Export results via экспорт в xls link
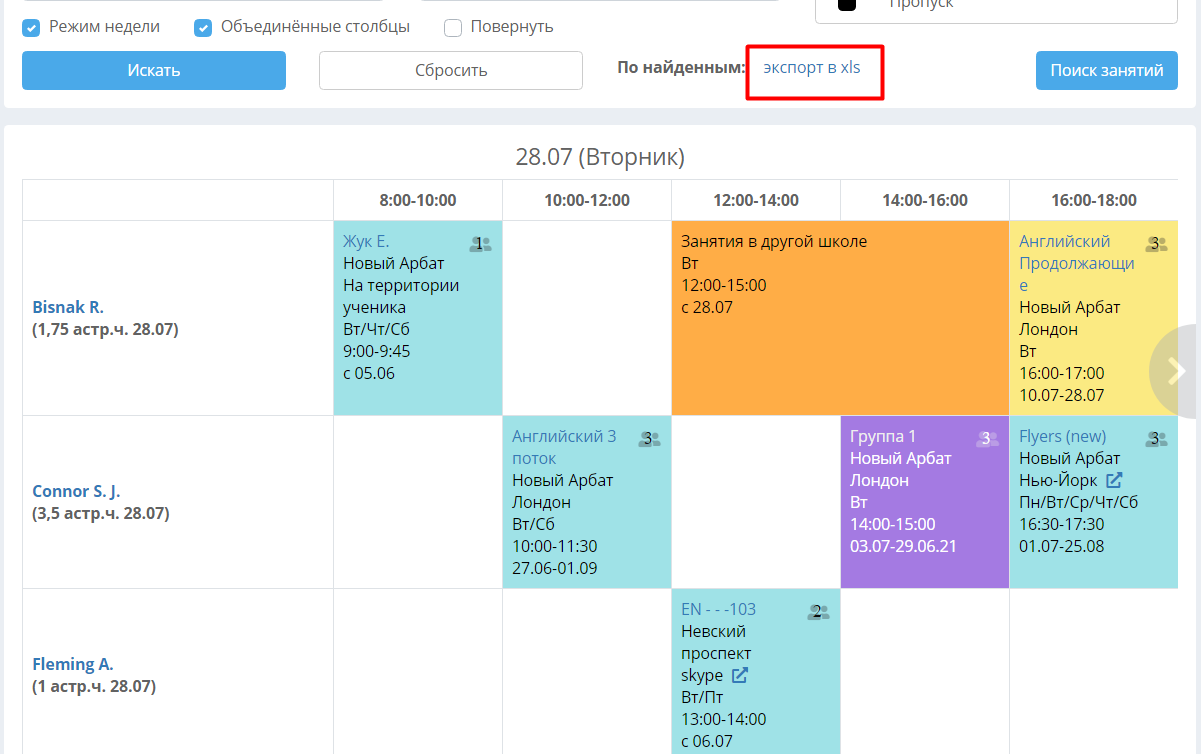This screenshot has width=1201, height=754. (x=812, y=67)
